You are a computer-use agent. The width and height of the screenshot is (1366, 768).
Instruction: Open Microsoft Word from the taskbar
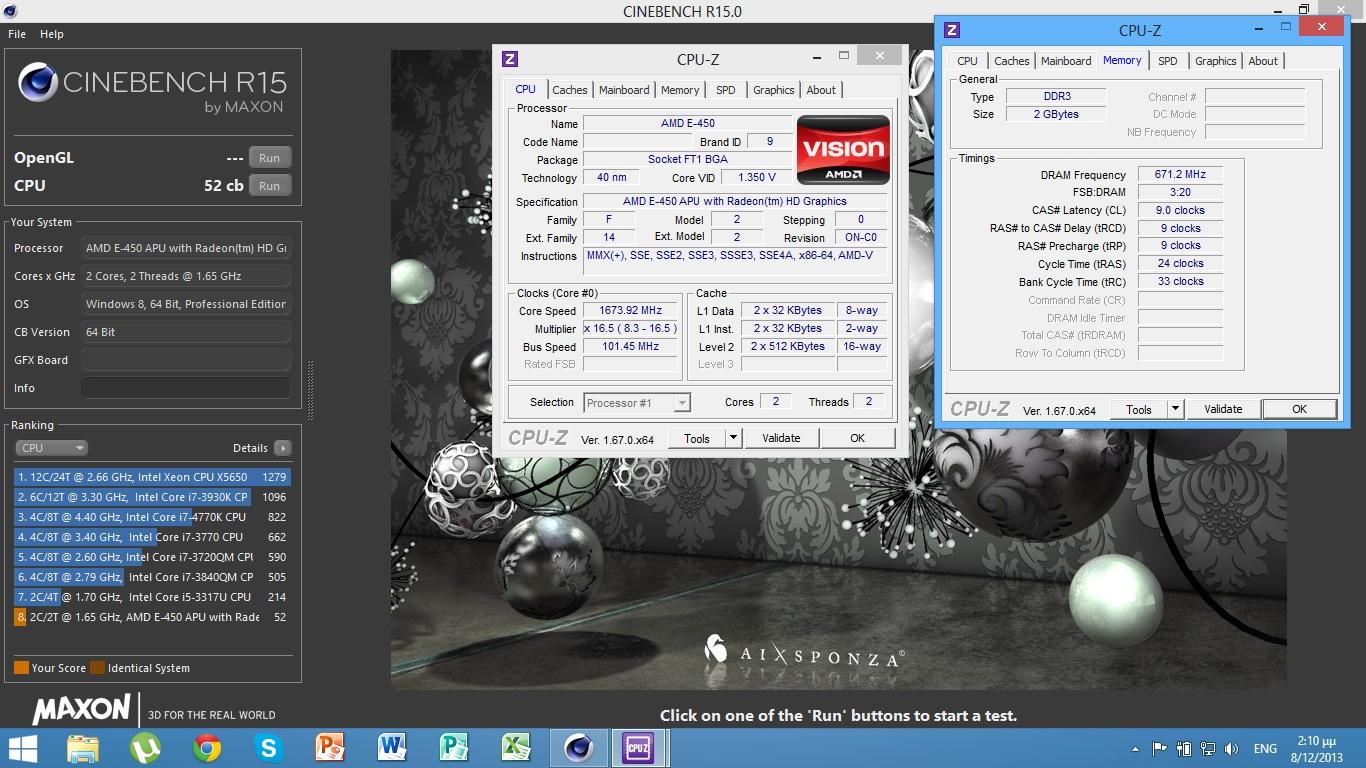pyautogui.click(x=392, y=748)
